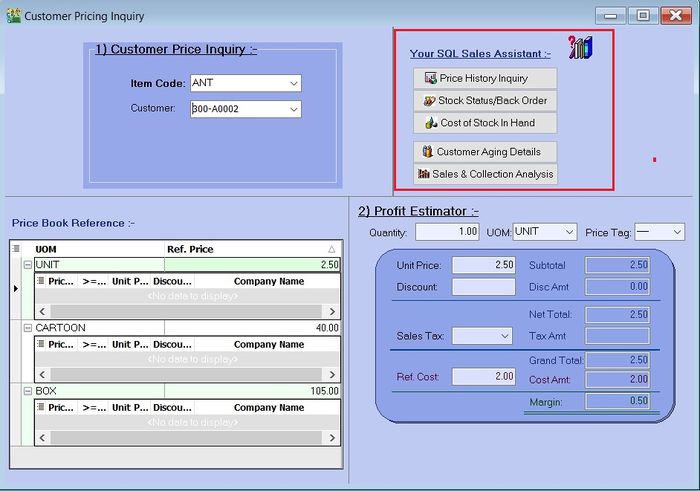Click the app icon in title bar

[x=13, y=16]
